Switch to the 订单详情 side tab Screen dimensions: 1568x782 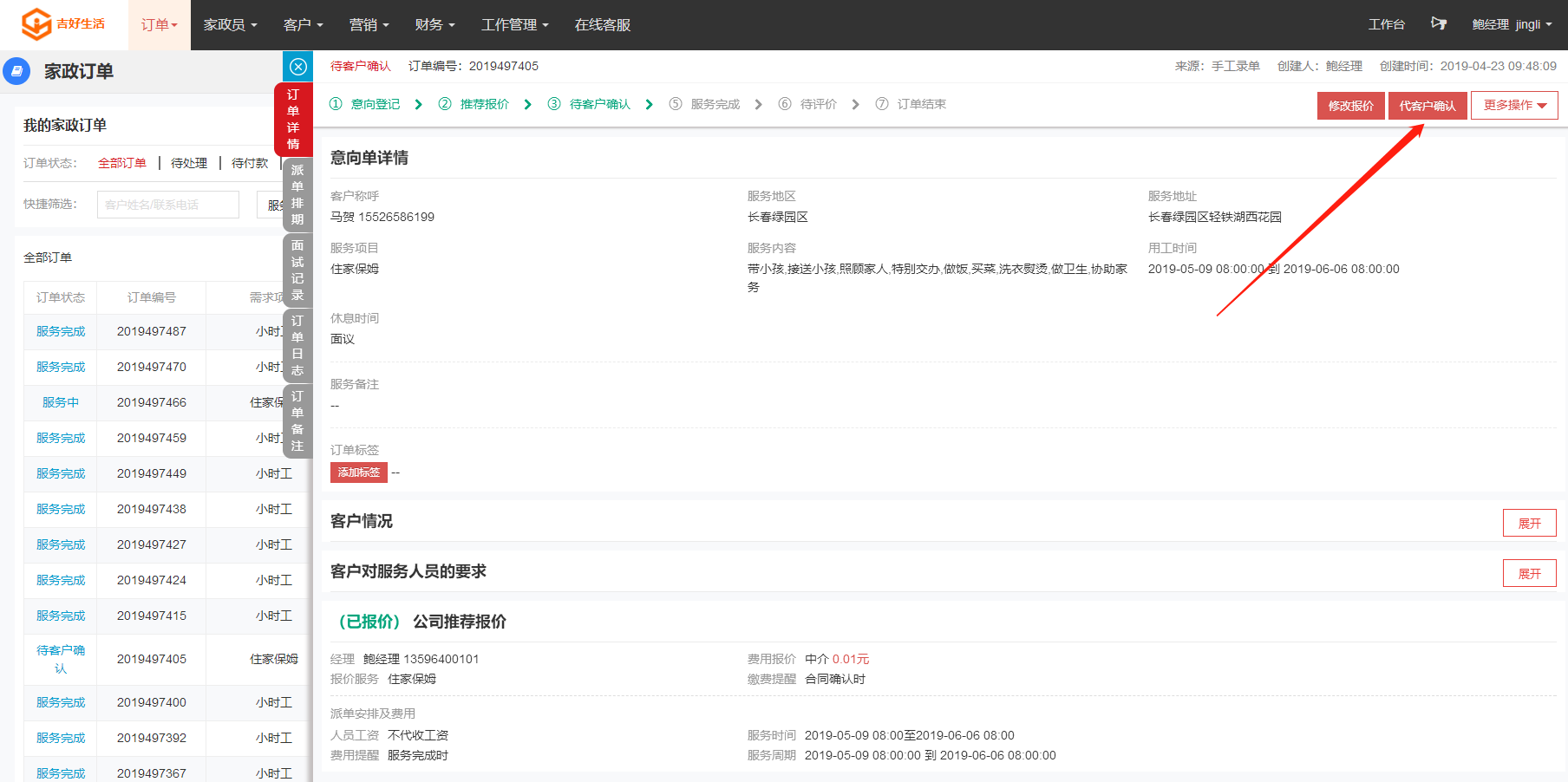click(x=293, y=120)
